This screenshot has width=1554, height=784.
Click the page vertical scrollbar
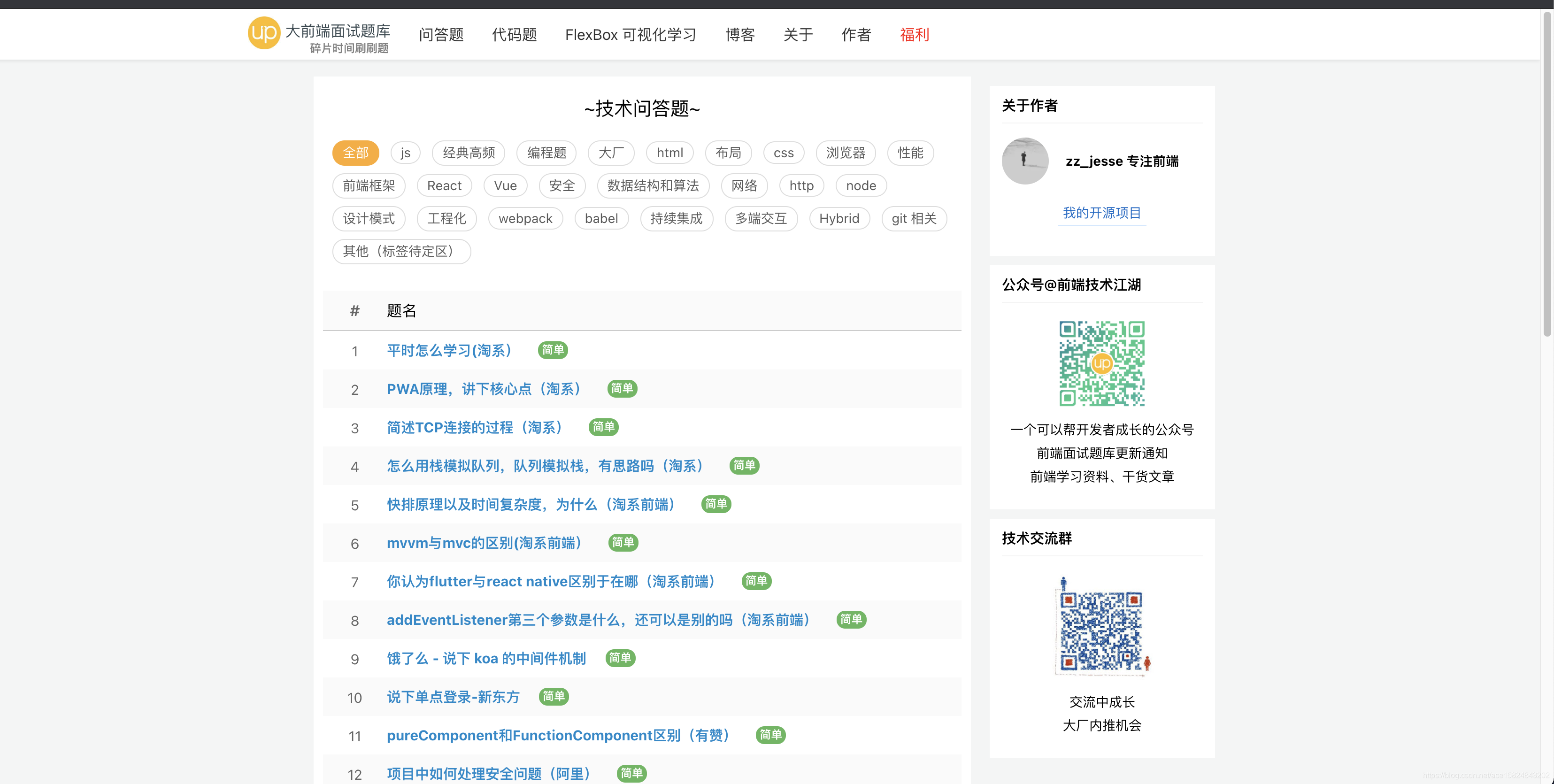tap(1547, 175)
